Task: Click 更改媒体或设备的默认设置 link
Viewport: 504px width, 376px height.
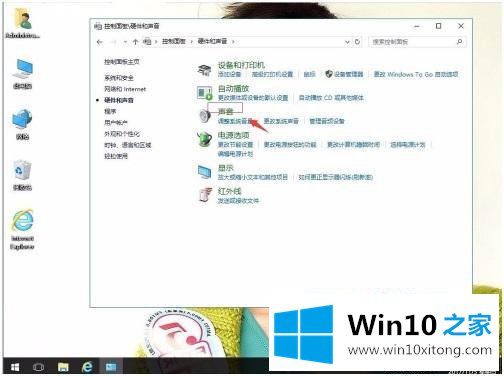Action: 253,98
